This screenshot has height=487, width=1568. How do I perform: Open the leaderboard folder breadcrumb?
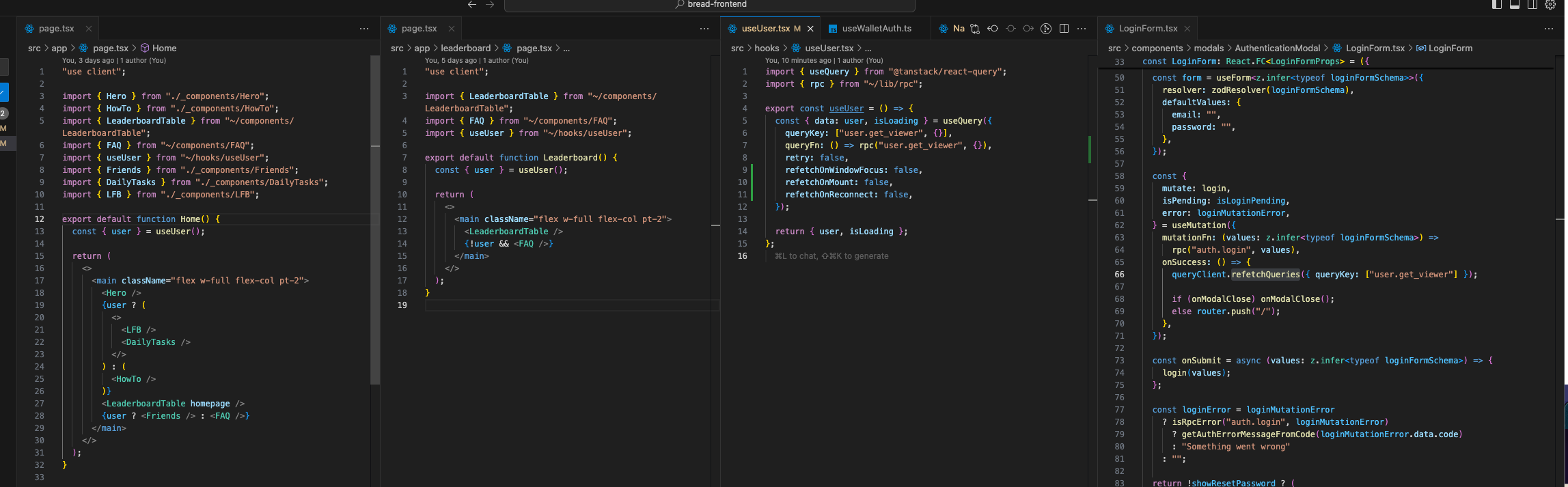point(465,48)
